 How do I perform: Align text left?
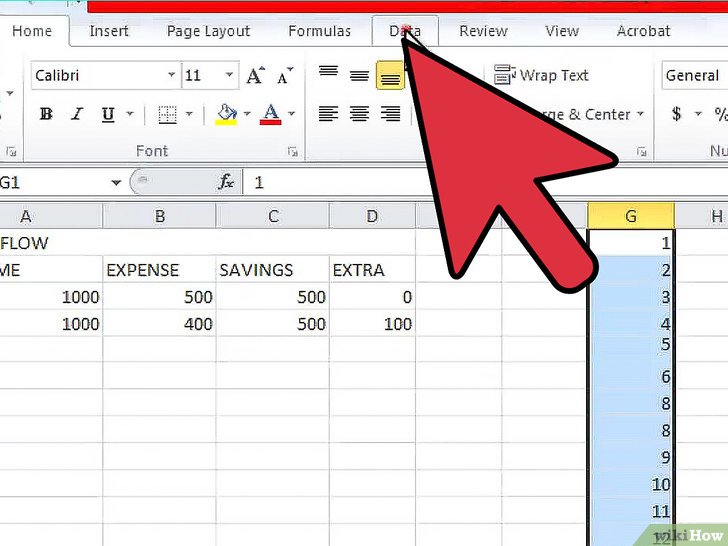coord(328,114)
